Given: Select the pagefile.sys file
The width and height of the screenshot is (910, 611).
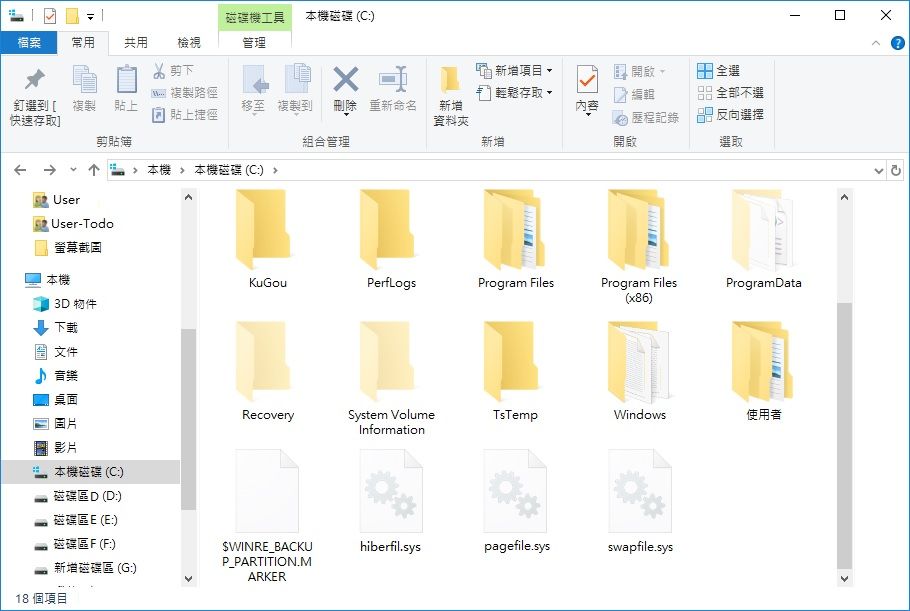Looking at the screenshot, I should click(517, 502).
